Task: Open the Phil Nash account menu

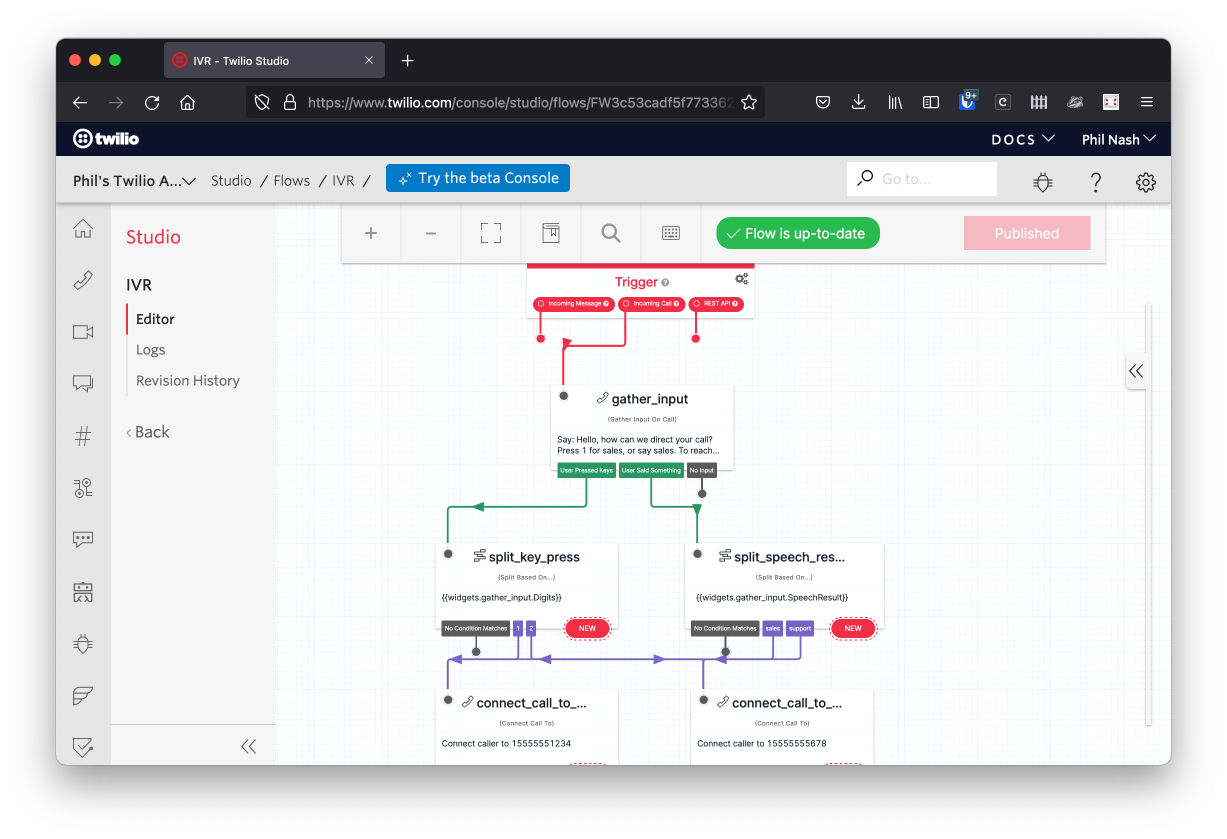Action: point(1119,139)
